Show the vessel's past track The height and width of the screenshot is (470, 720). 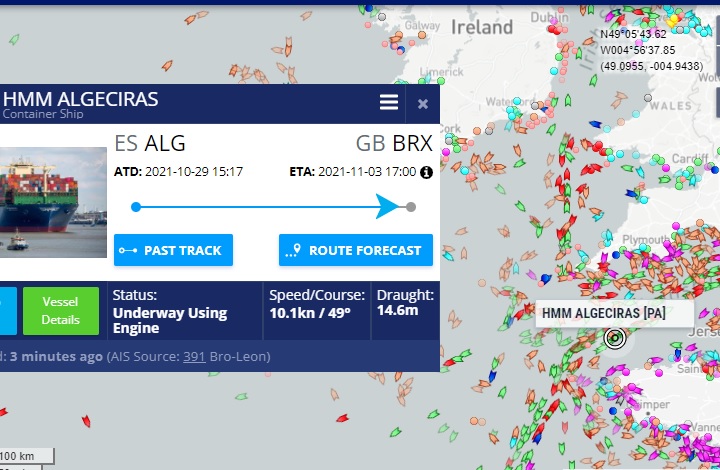[174, 250]
